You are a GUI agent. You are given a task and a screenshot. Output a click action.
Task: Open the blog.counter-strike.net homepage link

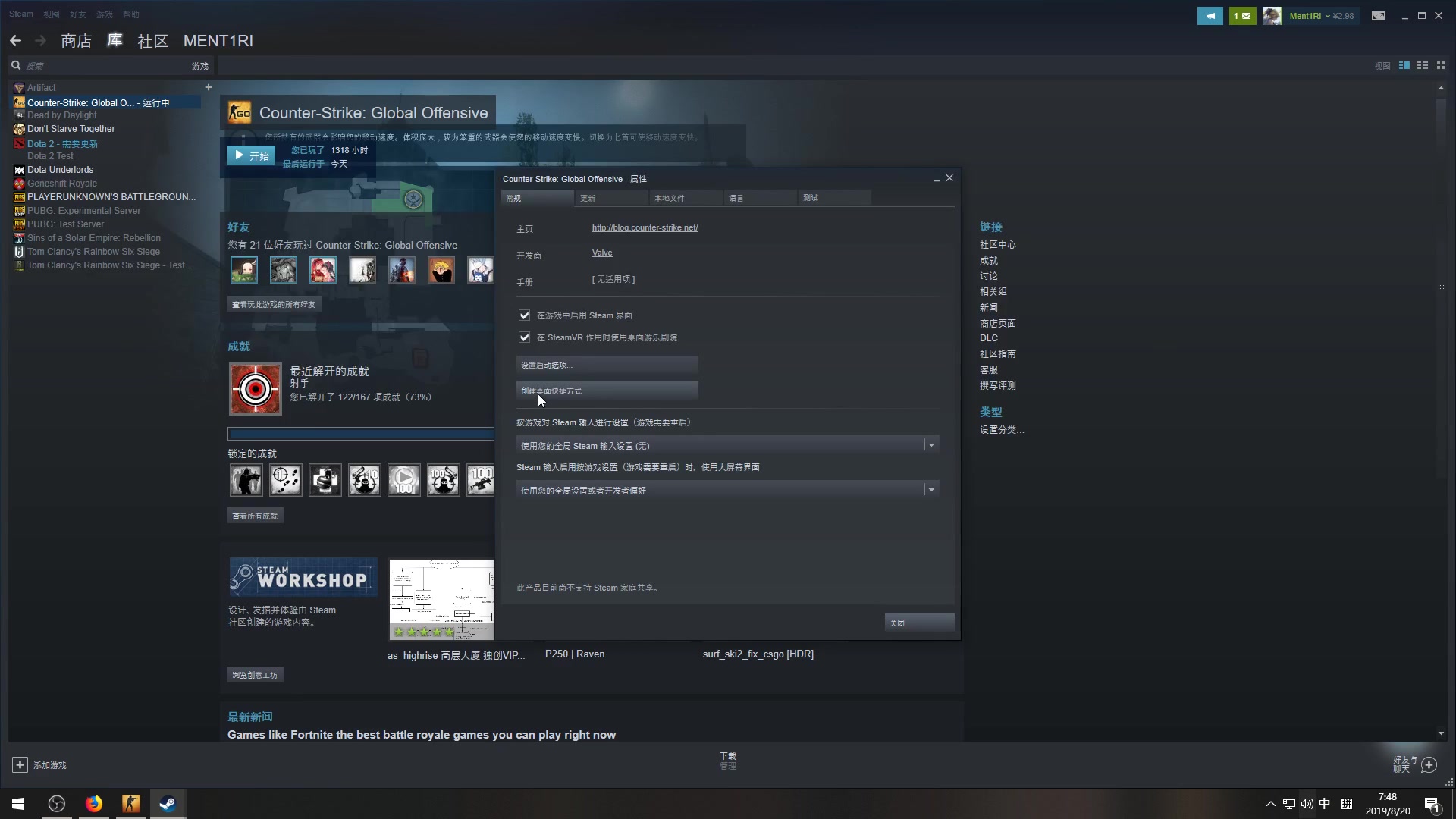[x=645, y=227]
